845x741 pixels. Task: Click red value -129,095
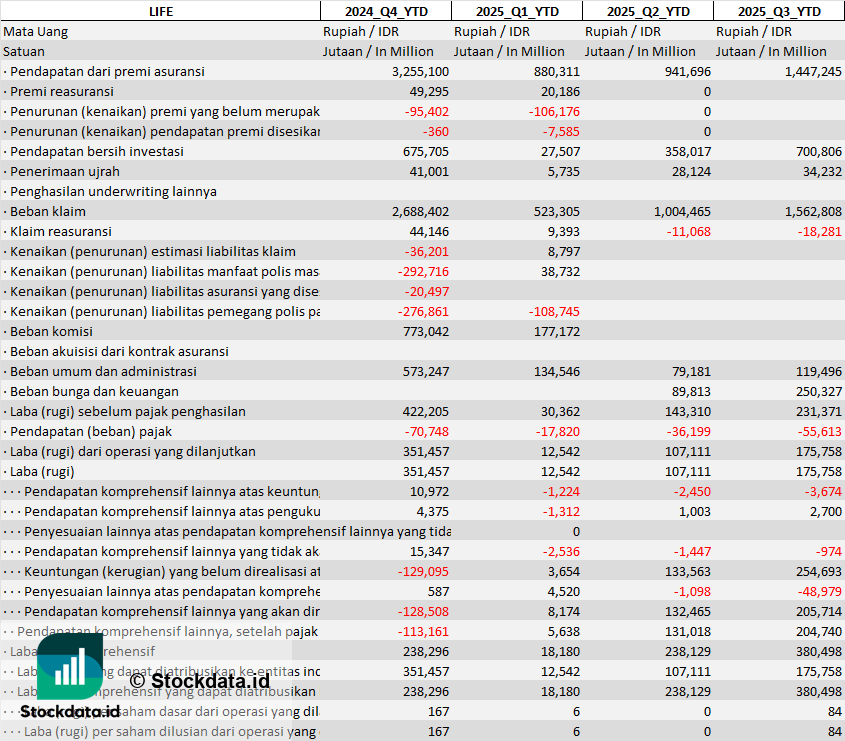(423, 571)
